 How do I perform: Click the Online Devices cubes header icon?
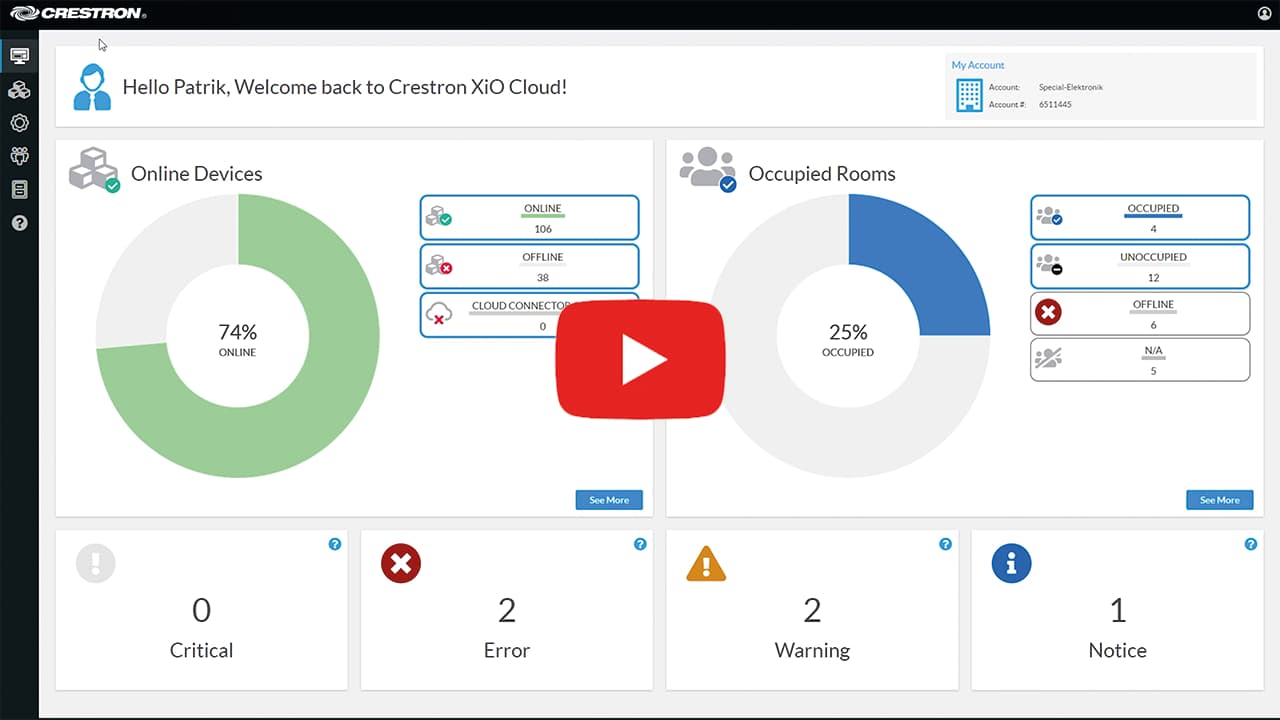tap(94, 169)
